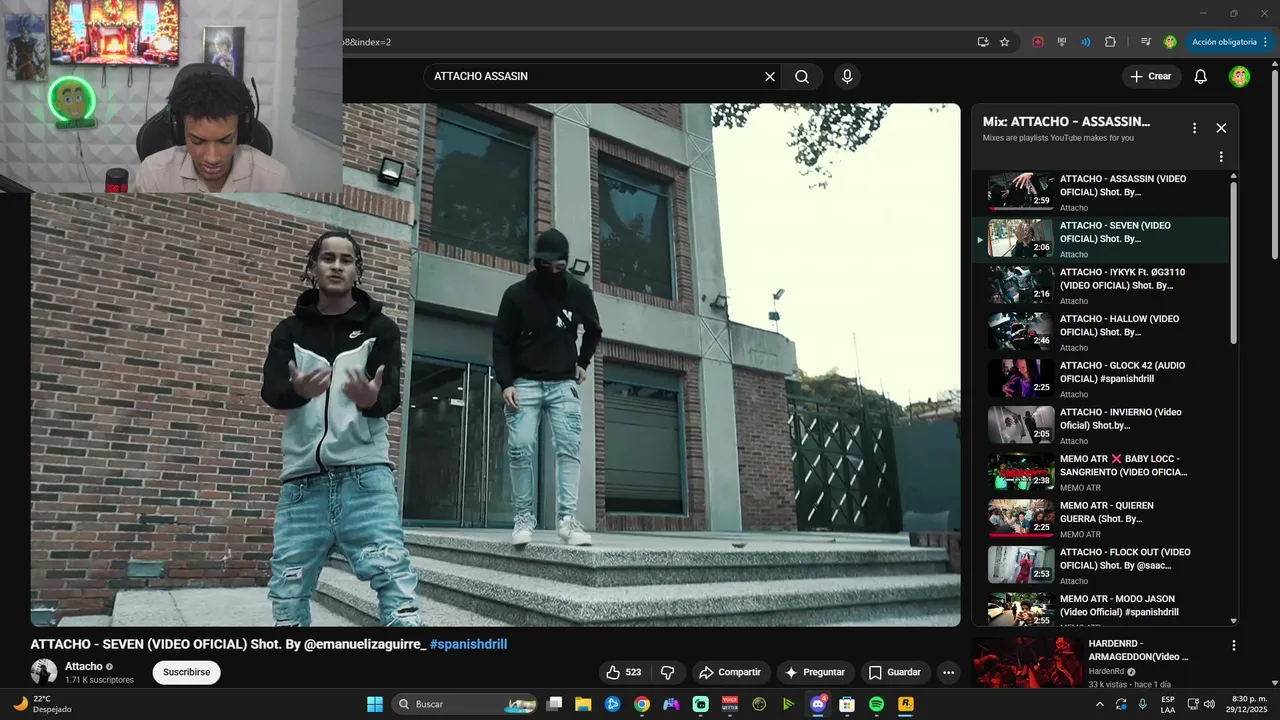This screenshot has height=720, width=1280.
Task: Open the Chrome three-dot menu
Action: [x=1265, y=42]
